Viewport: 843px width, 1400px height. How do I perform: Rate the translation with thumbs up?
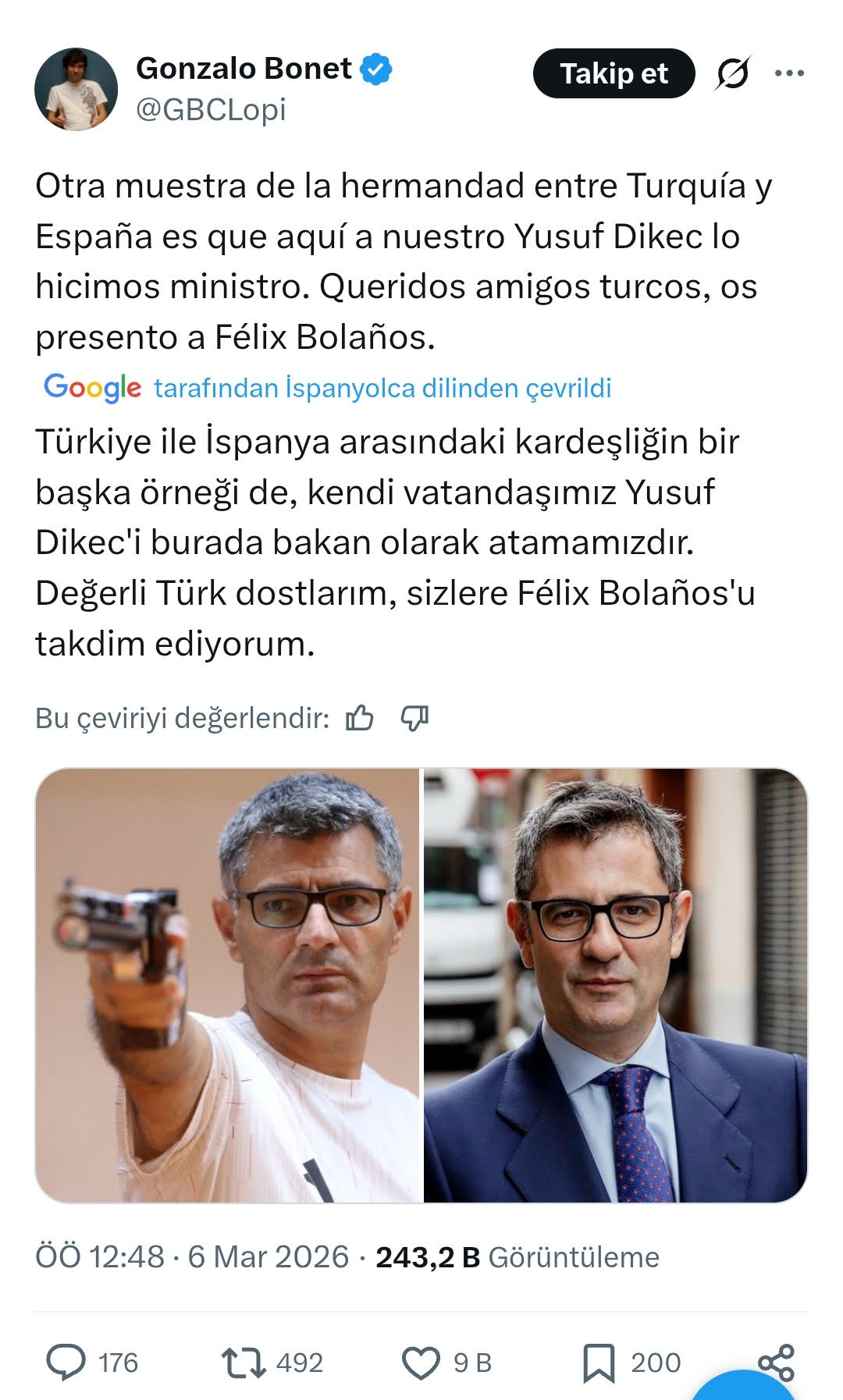(x=360, y=717)
